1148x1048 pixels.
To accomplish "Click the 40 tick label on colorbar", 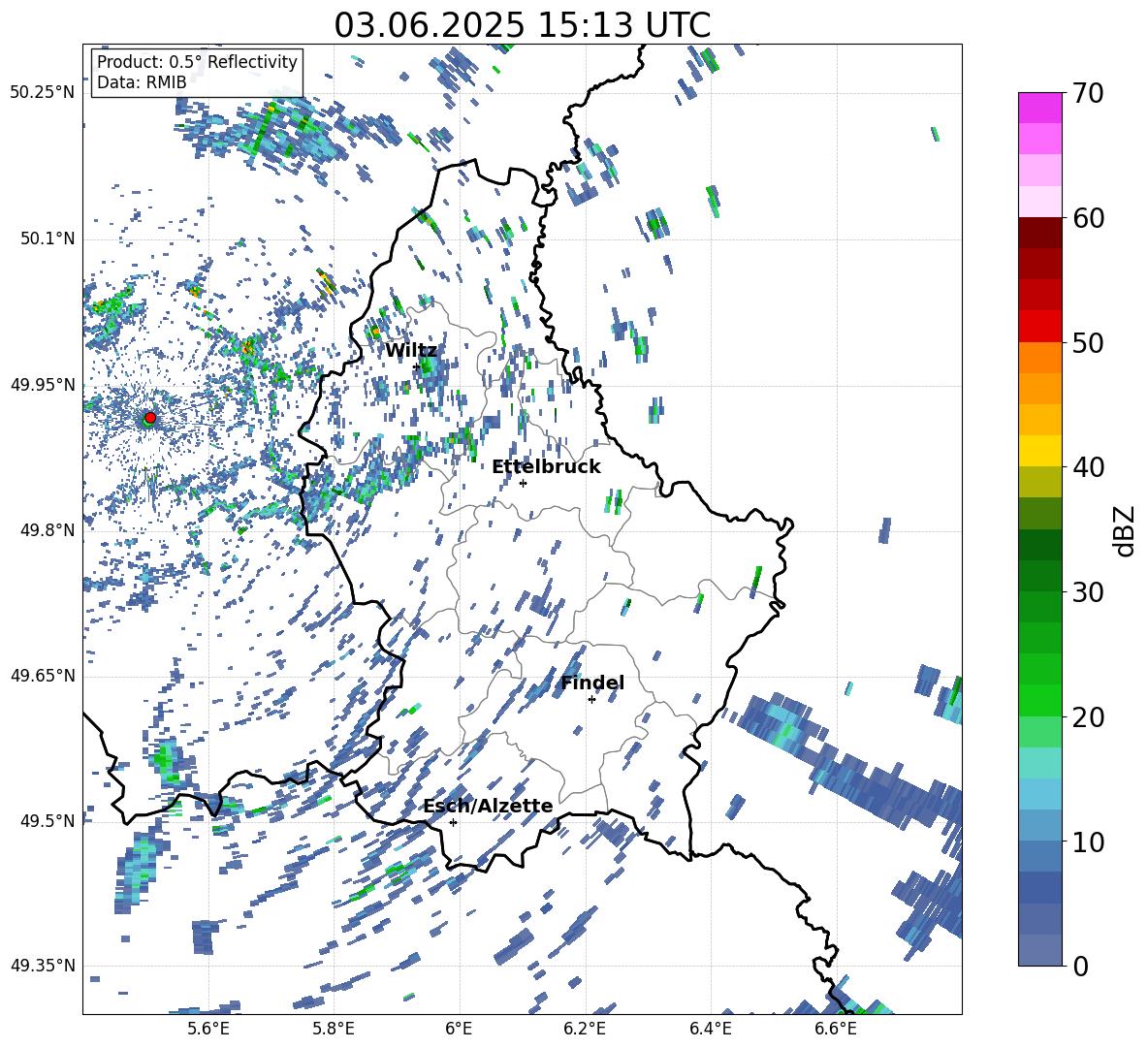I will pyautogui.click(x=1088, y=467).
